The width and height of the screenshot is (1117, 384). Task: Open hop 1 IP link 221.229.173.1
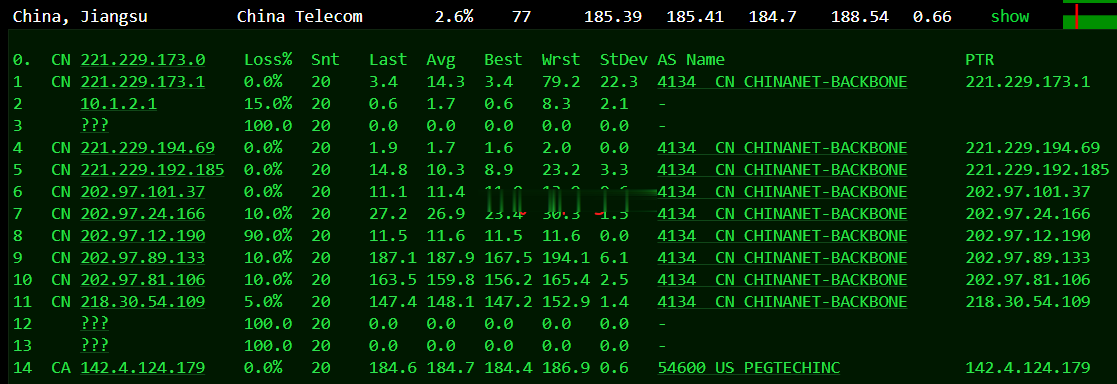click(142, 82)
